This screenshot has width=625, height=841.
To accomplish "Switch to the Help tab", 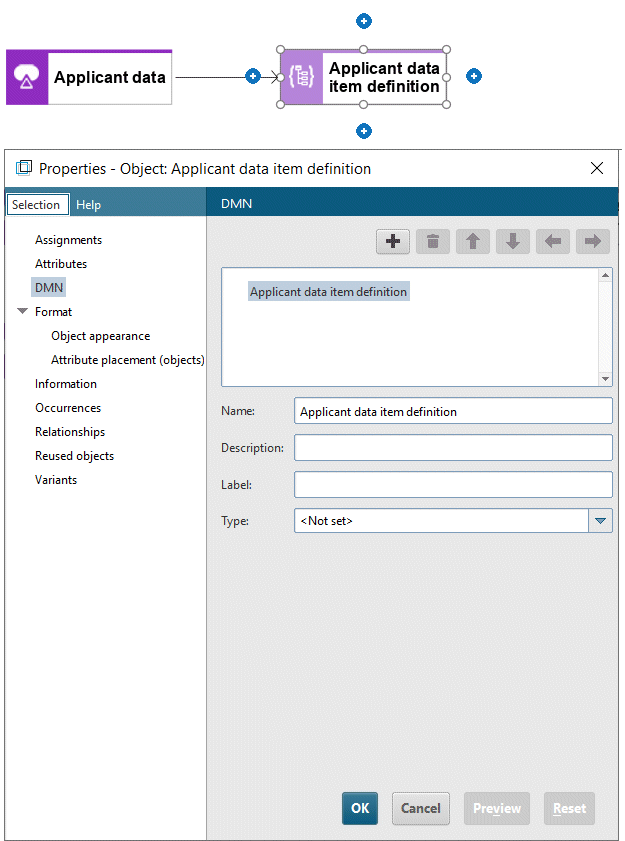I will point(89,205).
